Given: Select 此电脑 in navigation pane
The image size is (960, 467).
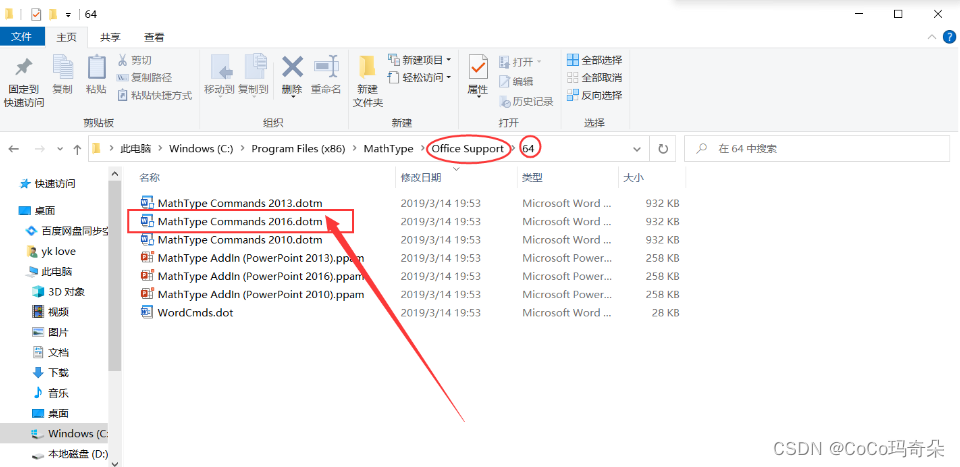Looking at the screenshot, I should [x=50, y=272].
